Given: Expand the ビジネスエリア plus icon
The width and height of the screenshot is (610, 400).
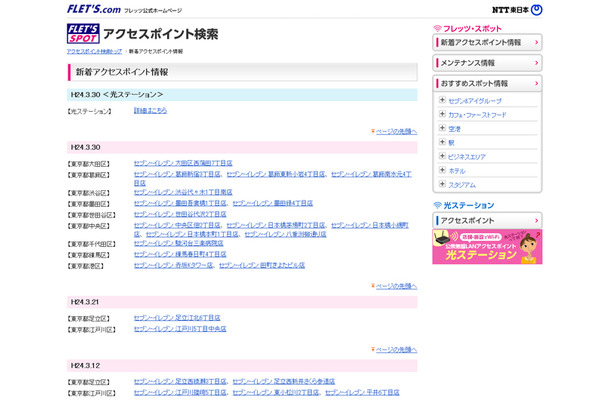Looking at the screenshot, I should coord(442,156).
